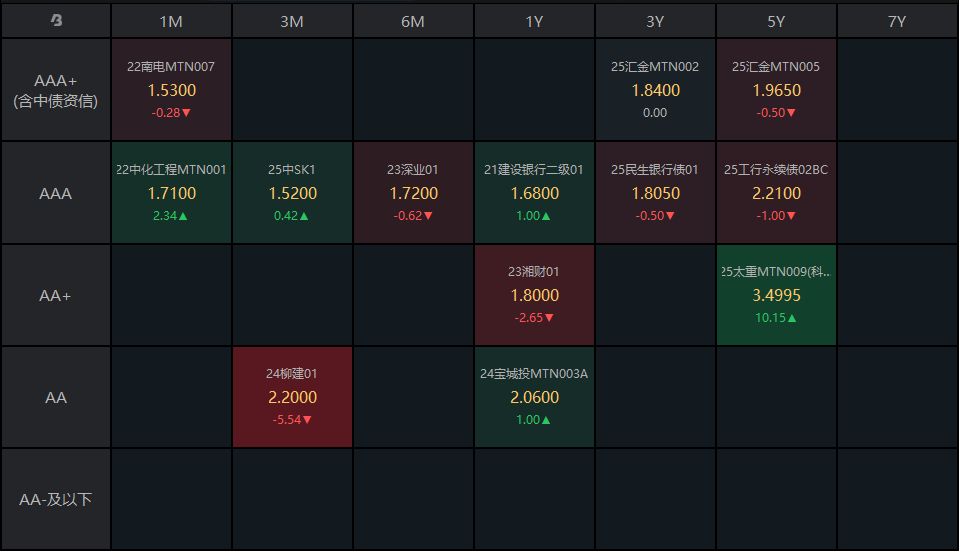Viewport: 959px width, 551px height.
Task: Select the AA-及以下 rating row
Action: click(56, 499)
